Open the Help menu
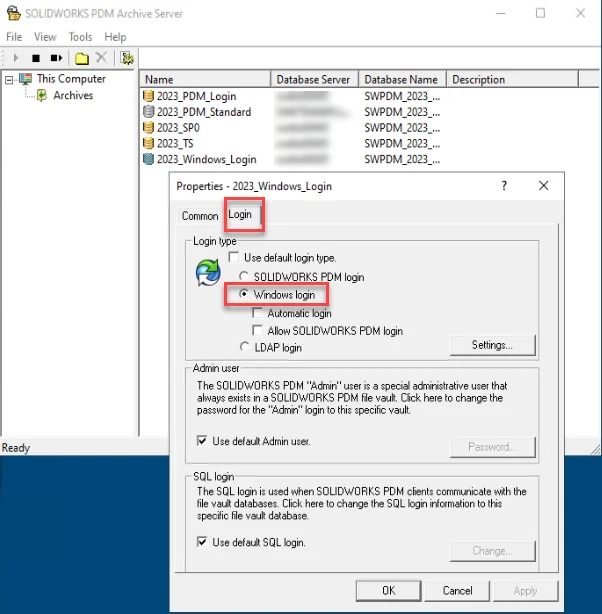This screenshot has width=602, height=614. click(x=115, y=37)
